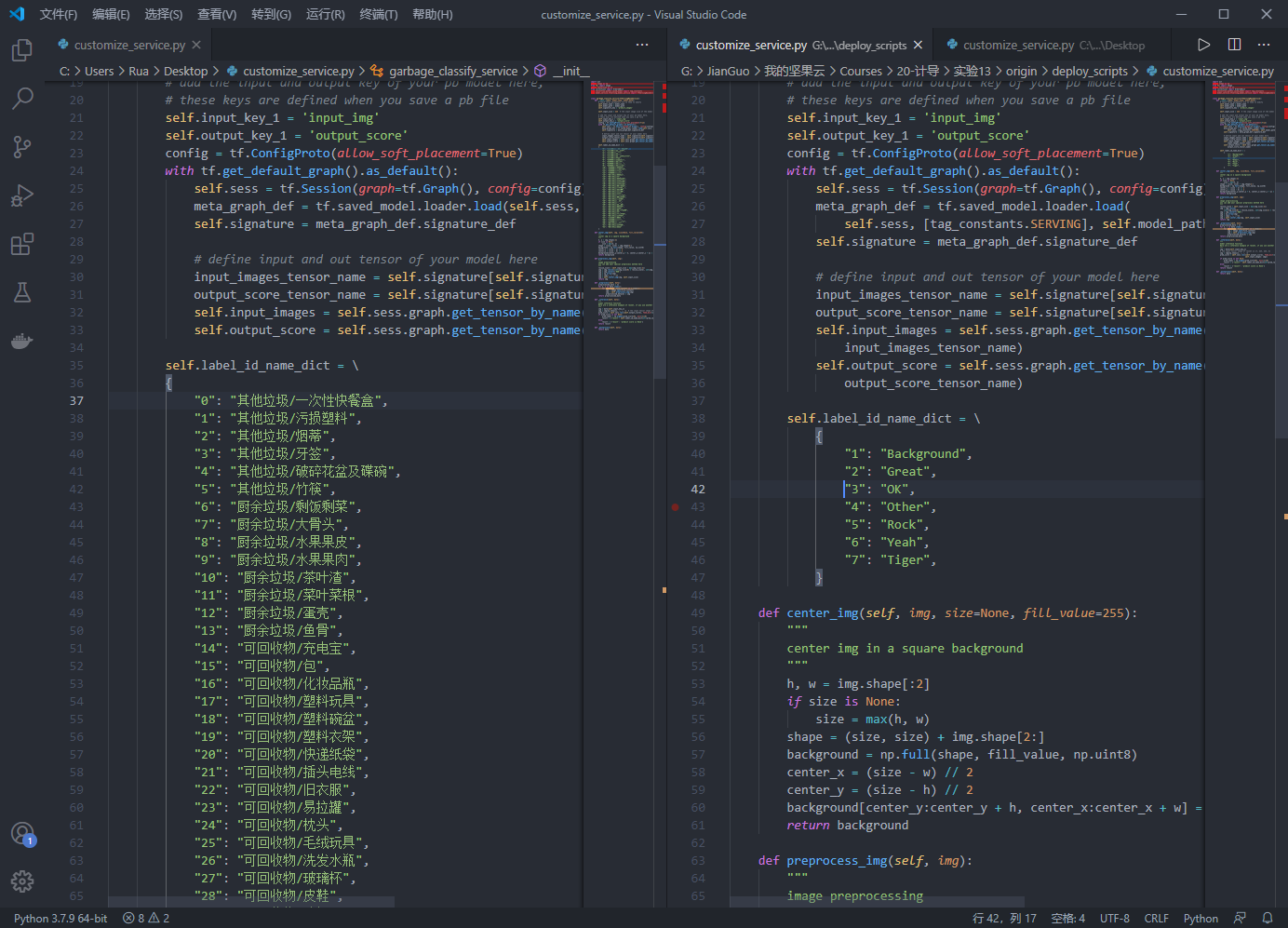The height and width of the screenshot is (928, 1288).
Task: Open the Extensions view
Action: pyautogui.click(x=22, y=244)
